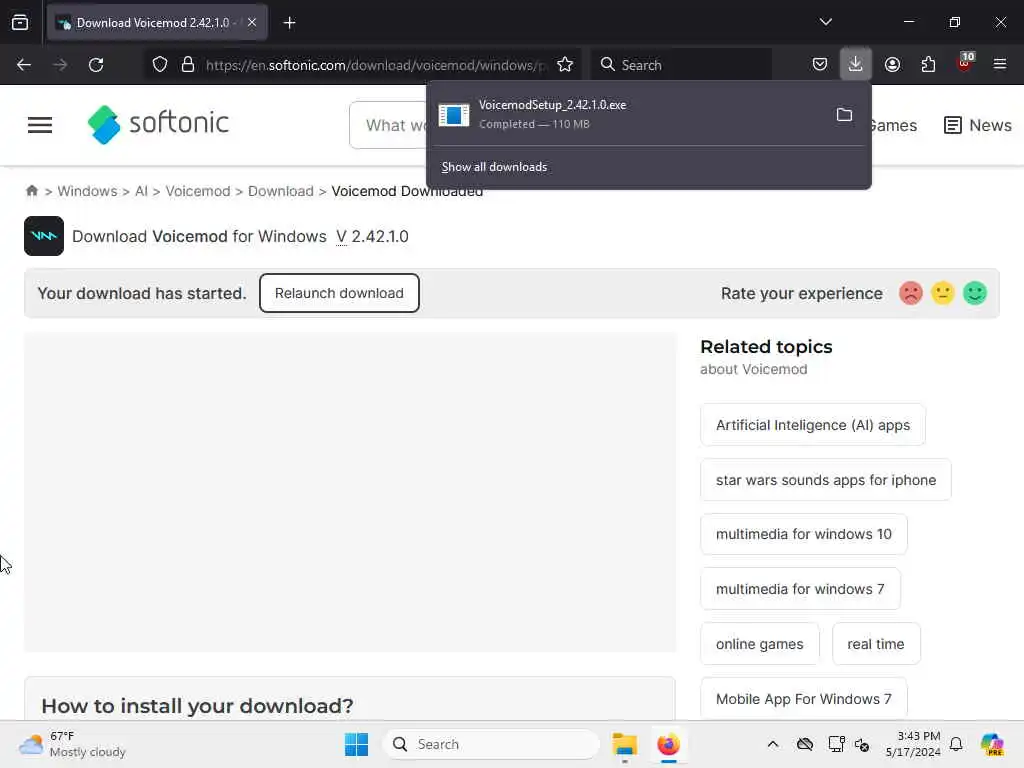Click Show all downloads

(x=494, y=167)
